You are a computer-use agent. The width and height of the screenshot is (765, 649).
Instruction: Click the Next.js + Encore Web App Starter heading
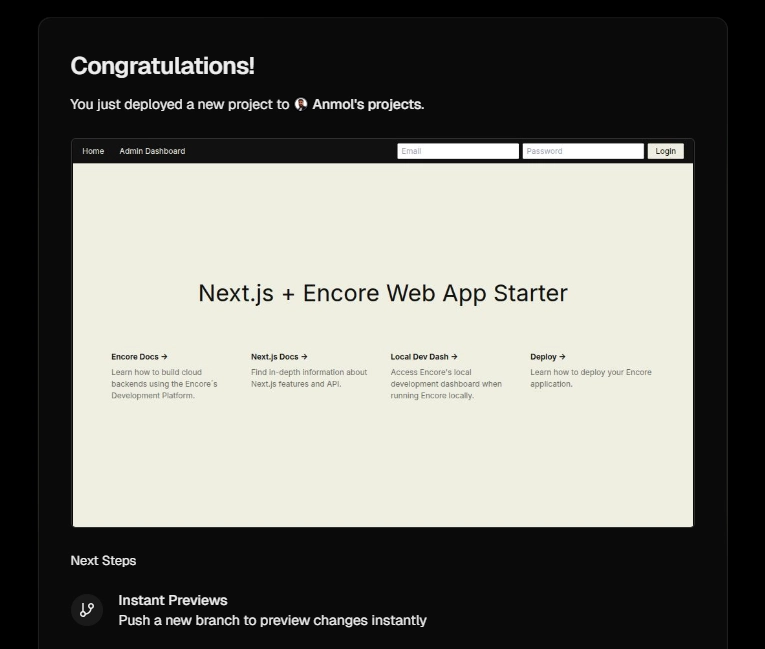pyautogui.click(x=383, y=293)
